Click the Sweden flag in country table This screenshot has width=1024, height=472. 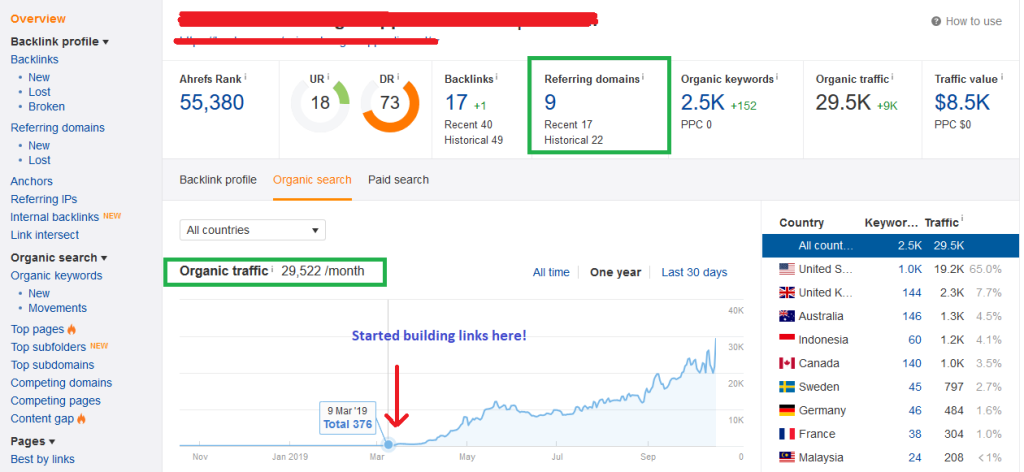(787, 386)
